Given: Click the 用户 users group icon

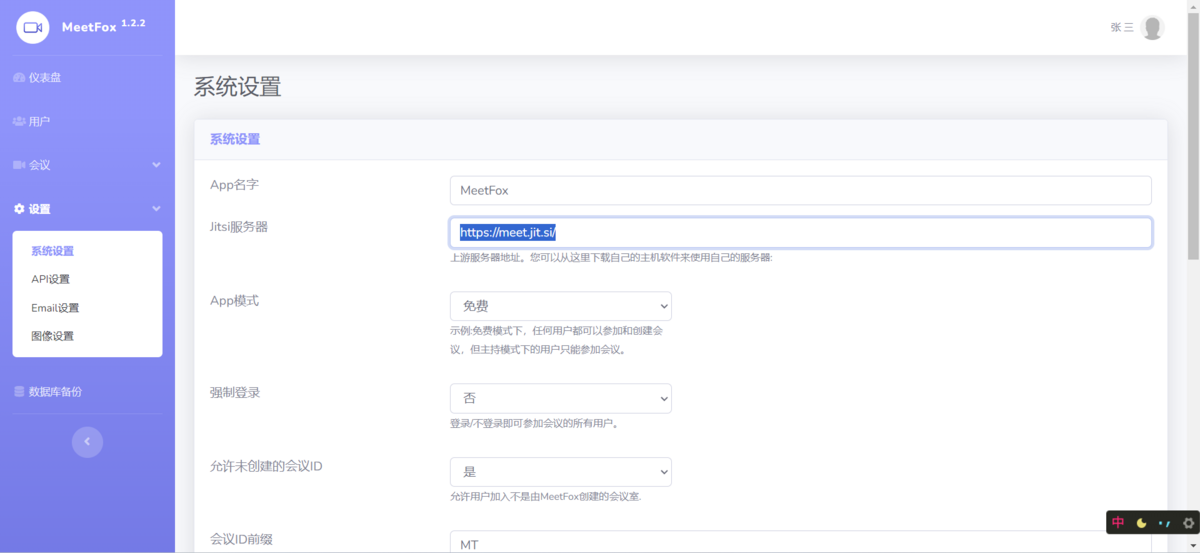Looking at the screenshot, I should click(19, 121).
